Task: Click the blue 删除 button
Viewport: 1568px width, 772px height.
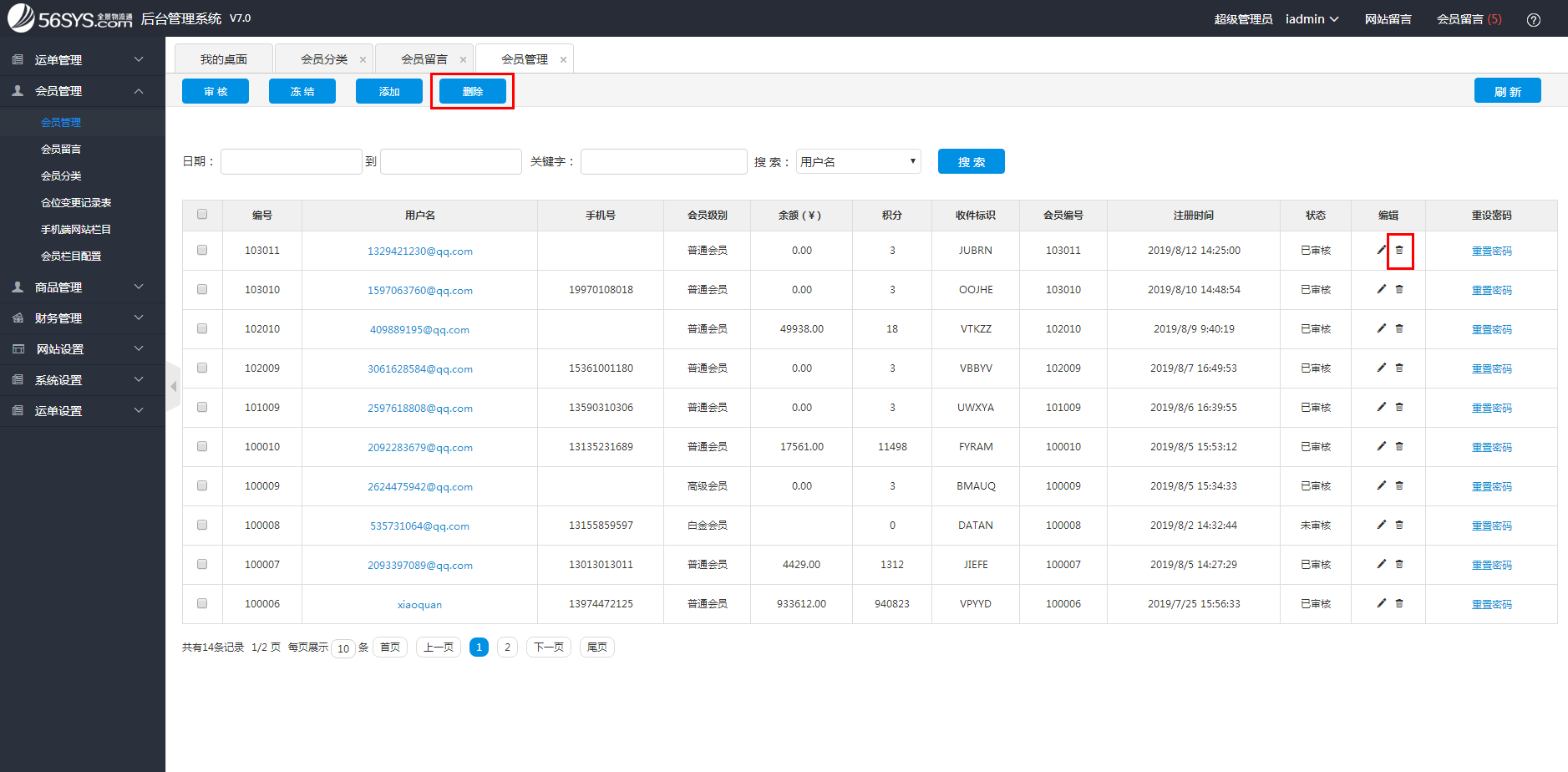Action: point(472,91)
